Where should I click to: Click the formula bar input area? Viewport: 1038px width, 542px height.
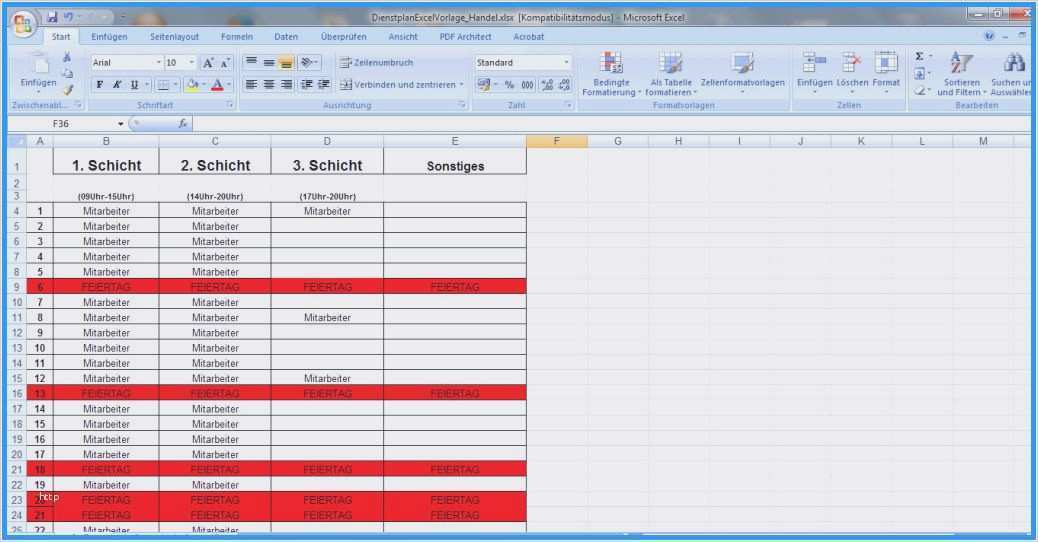612,124
